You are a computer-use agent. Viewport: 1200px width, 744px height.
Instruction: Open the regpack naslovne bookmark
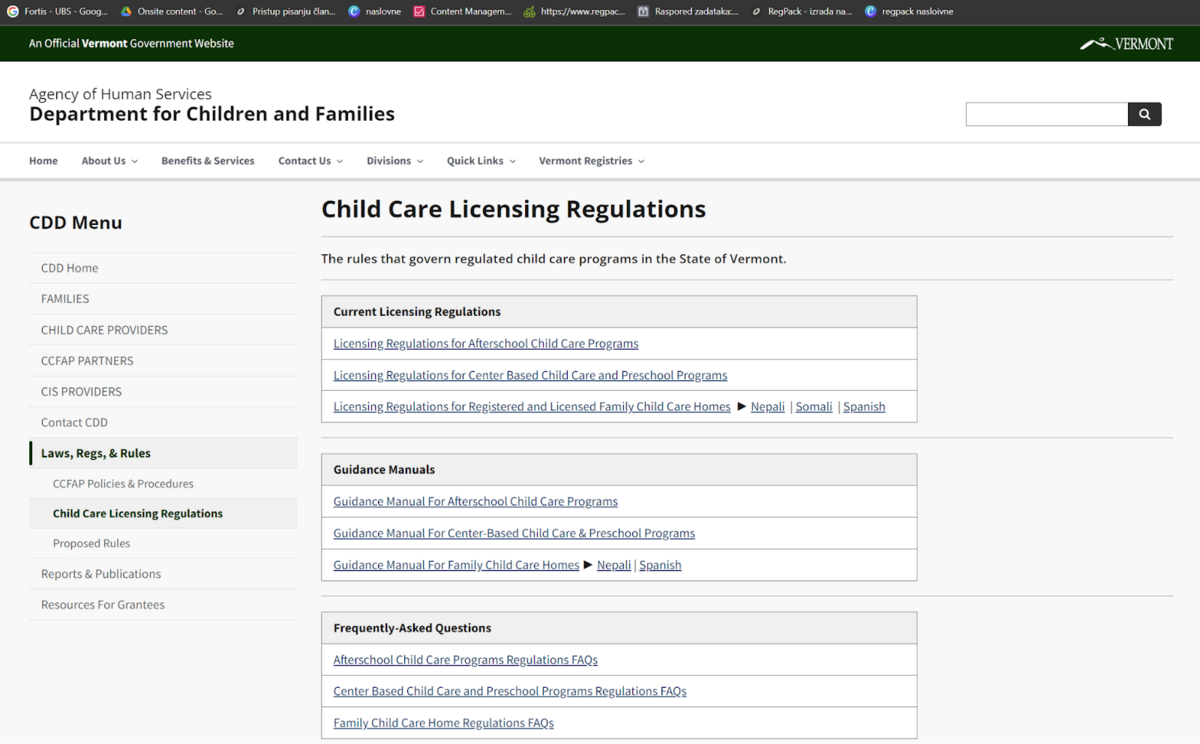tap(909, 12)
